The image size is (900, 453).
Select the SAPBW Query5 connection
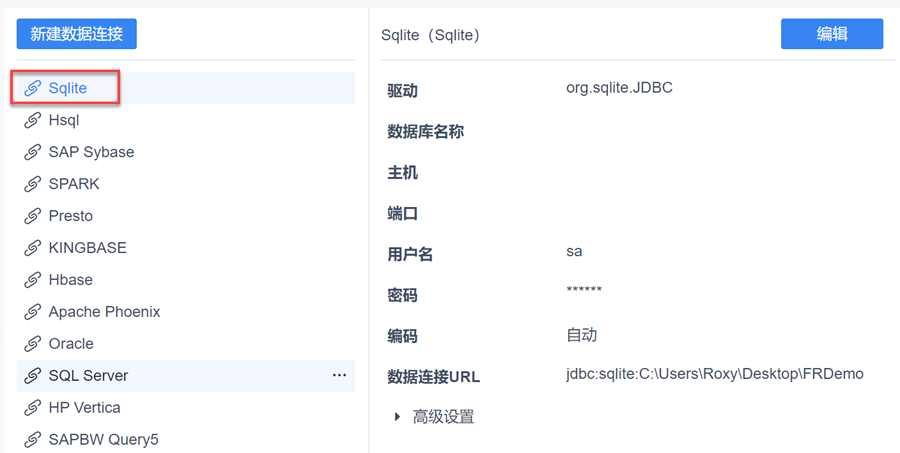coord(103,439)
